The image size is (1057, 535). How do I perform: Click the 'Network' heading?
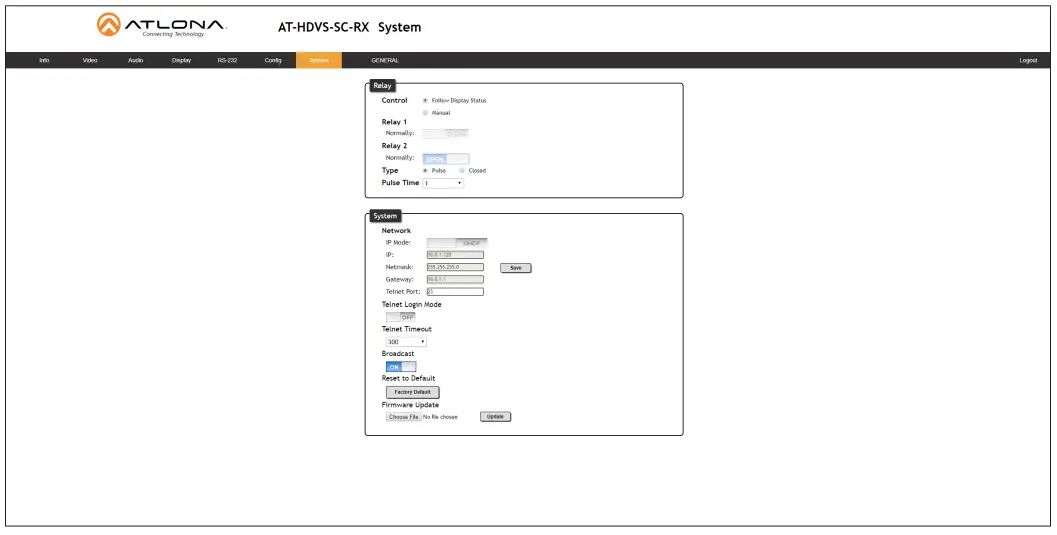pos(396,230)
